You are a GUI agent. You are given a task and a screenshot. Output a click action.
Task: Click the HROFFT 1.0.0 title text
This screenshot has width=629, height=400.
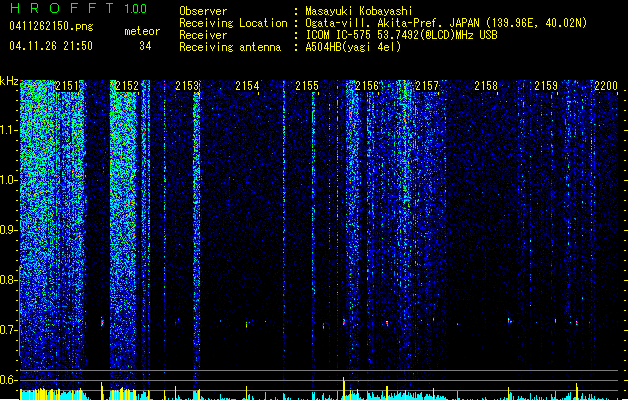tap(79, 8)
